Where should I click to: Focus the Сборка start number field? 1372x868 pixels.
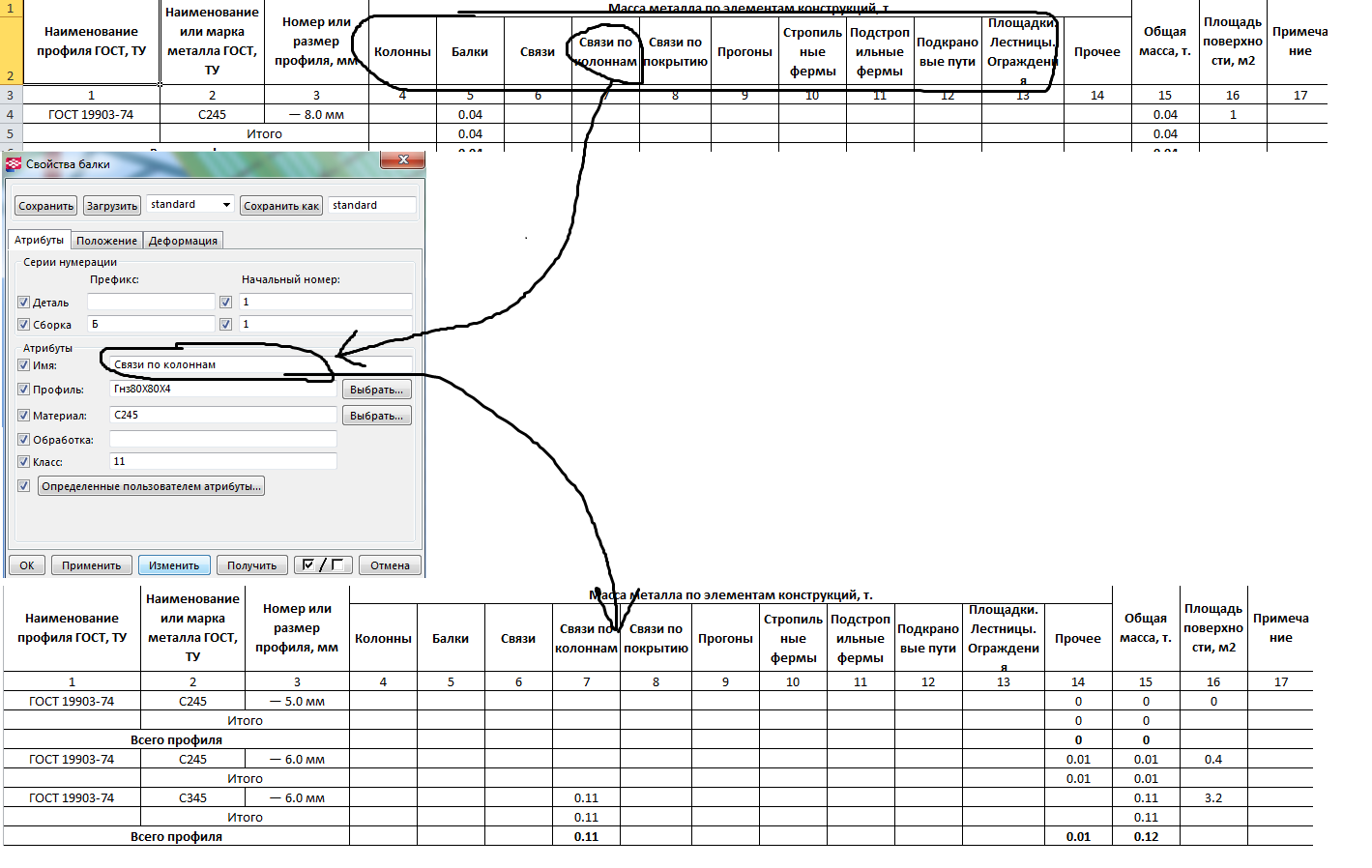(x=326, y=324)
